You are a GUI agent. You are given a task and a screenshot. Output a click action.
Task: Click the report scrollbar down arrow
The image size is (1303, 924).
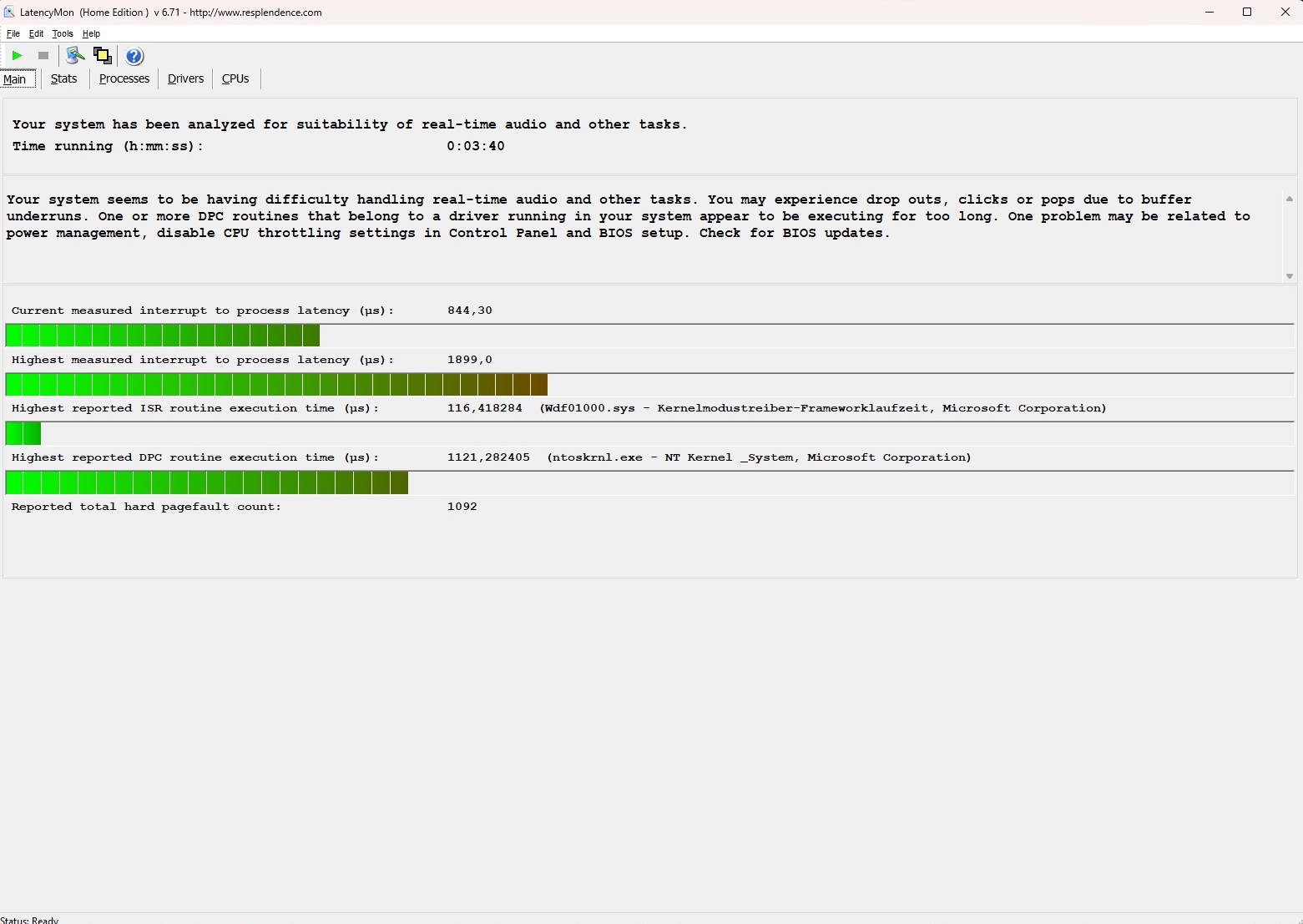pyautogui.click(x=1290, y=275)
